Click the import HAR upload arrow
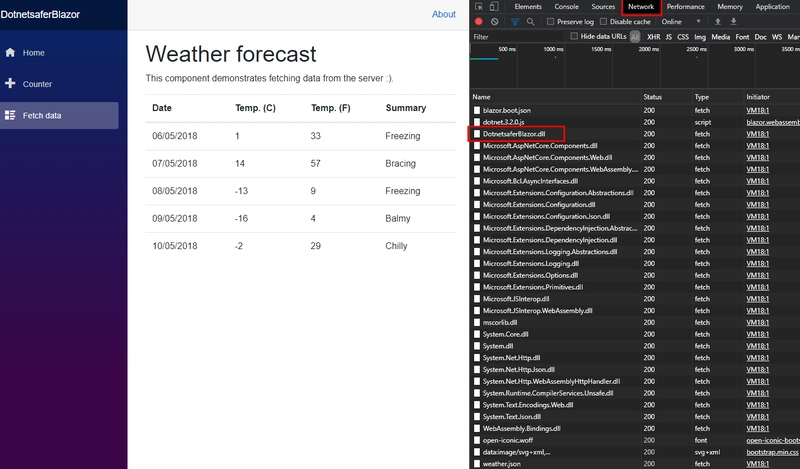This screenshot has height=469, width=800. click(x=718, y=21)
